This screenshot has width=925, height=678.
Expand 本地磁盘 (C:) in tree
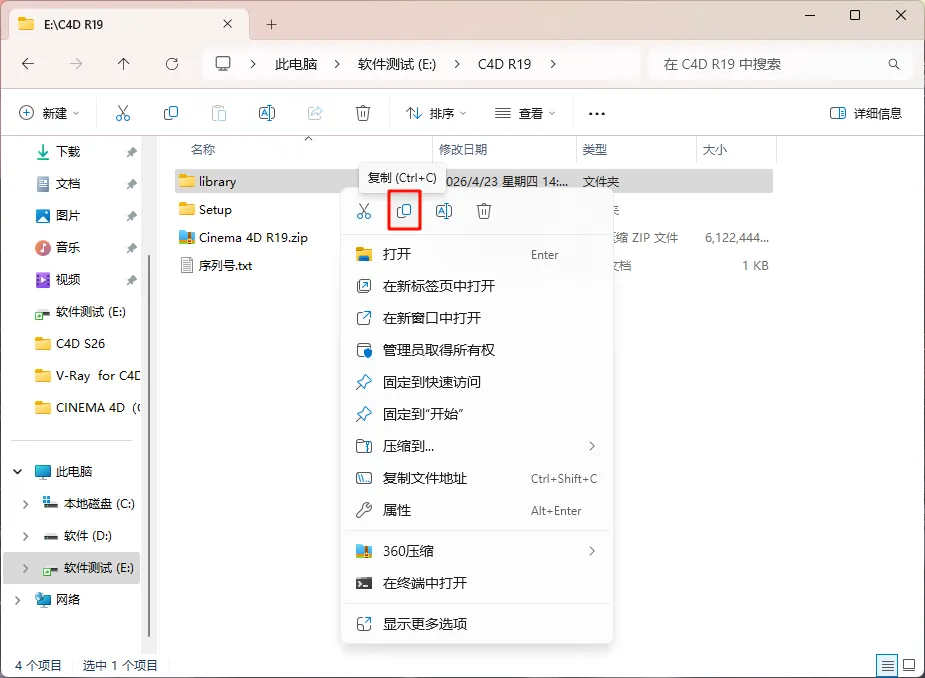tap(25, 504)
